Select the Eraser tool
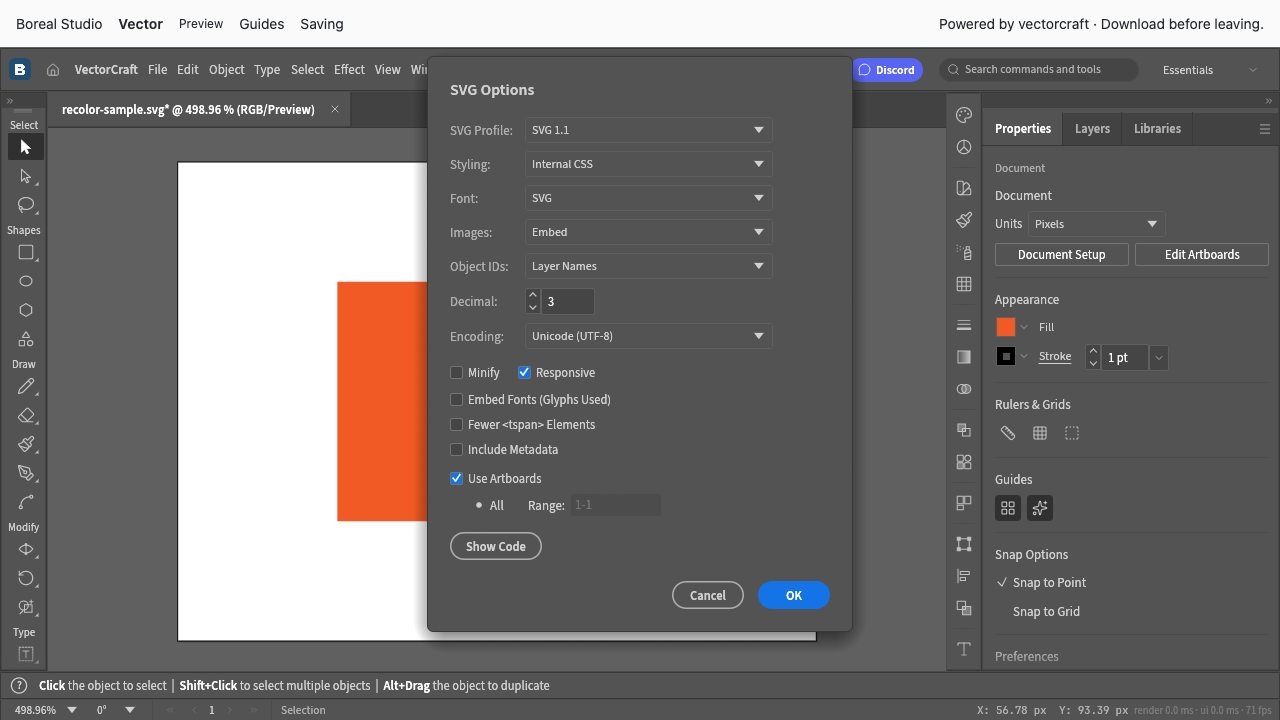This screenshot has height=720, width=1280. (x=26, y=415)
